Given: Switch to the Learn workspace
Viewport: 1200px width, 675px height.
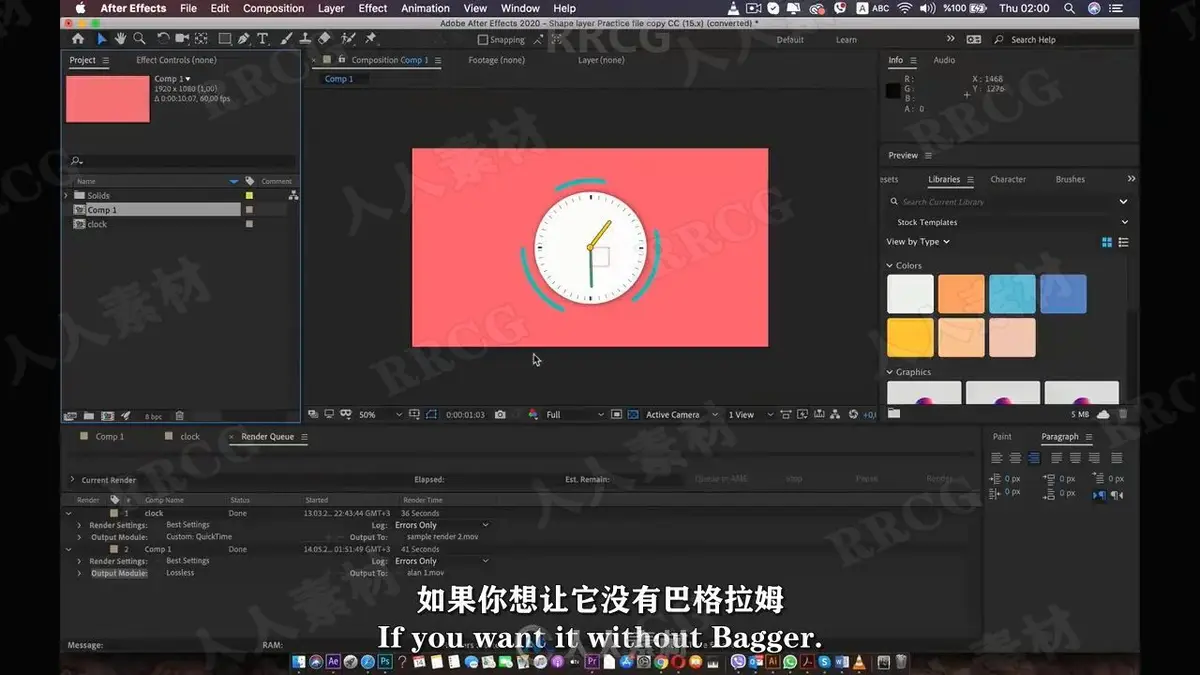Looking at the screenshot, I should 846,40.
